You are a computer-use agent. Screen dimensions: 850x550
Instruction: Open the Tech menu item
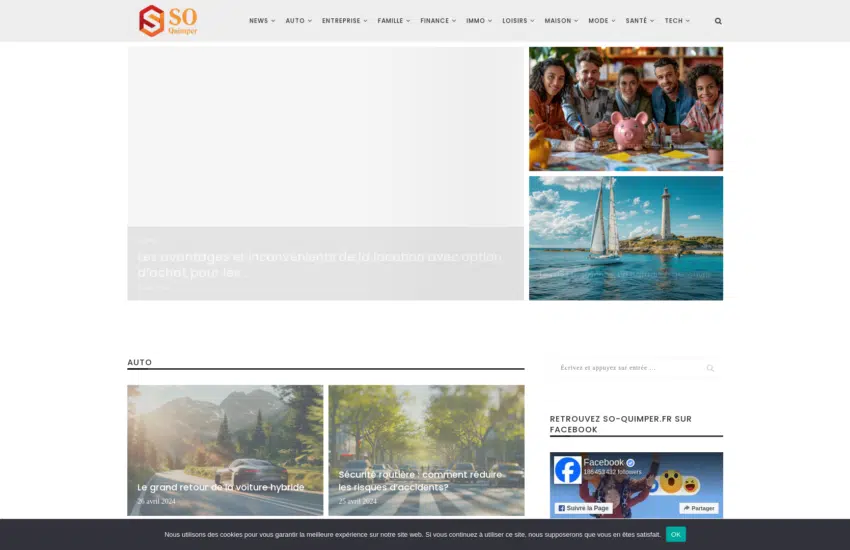(677, 21)
